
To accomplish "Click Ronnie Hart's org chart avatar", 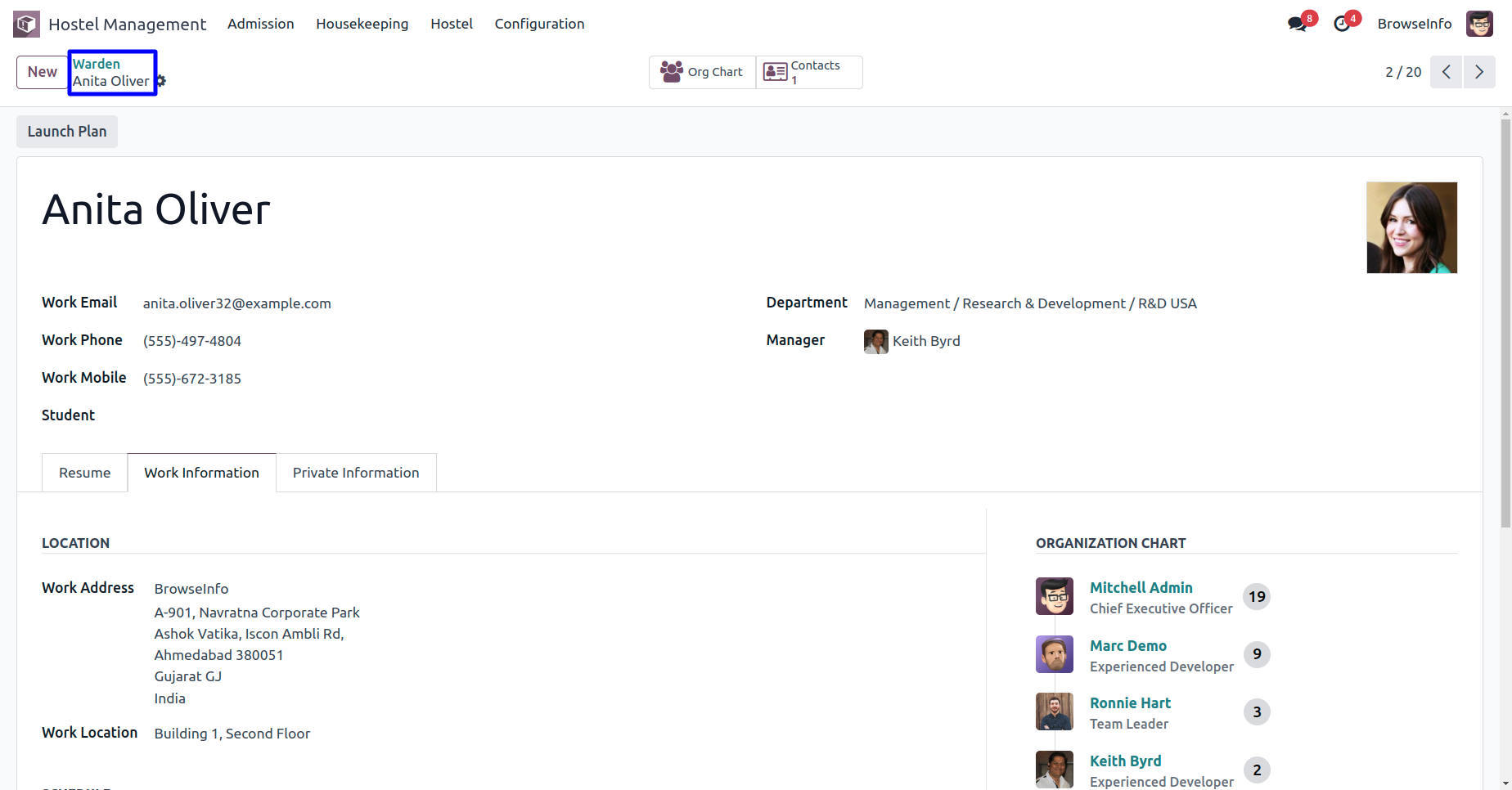I will (1055, 711).
